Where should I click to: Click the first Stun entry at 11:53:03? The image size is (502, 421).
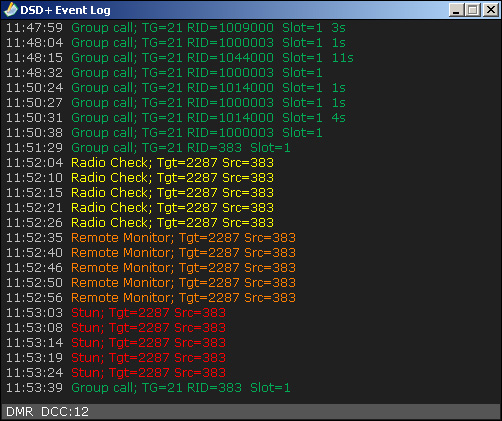[x=116, y=313]
